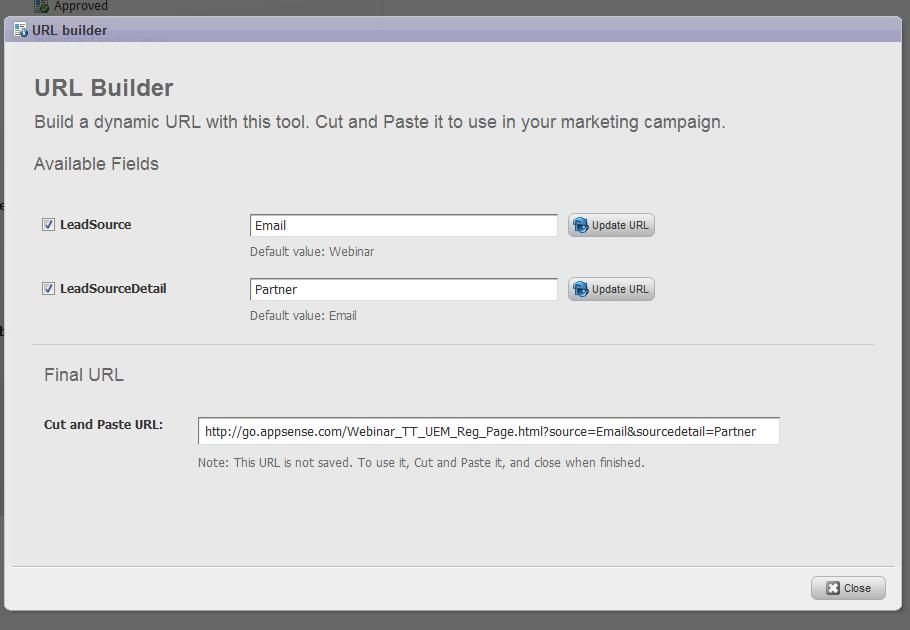Focus the LeadSource field containing Email
Viewport: 910px width, 630px height.
pos(403,226)
